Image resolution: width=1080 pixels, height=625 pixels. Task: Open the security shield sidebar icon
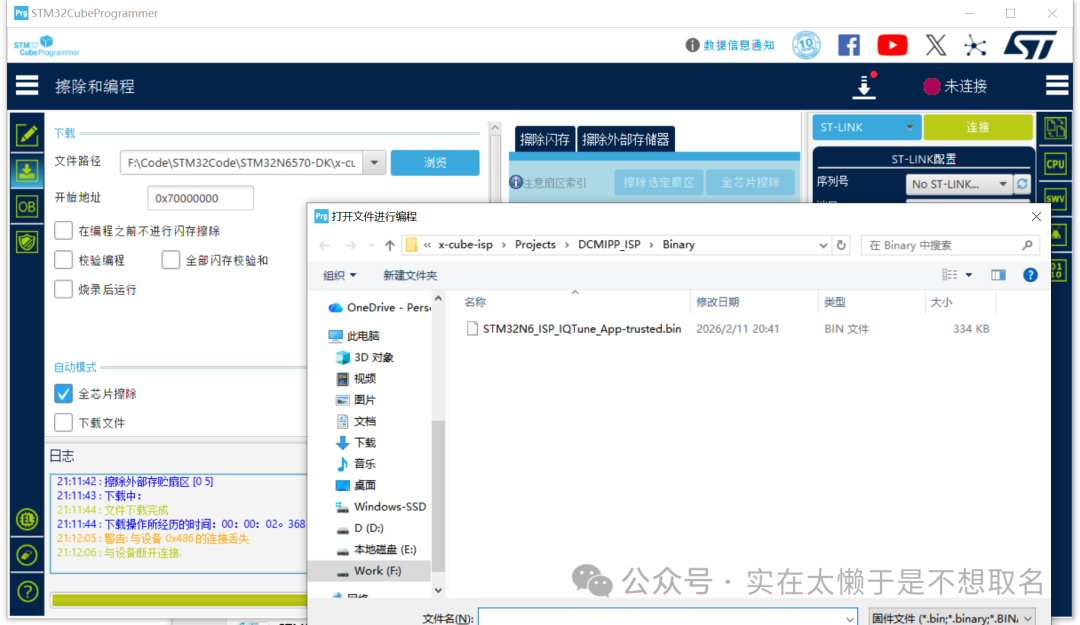[27, 242]
